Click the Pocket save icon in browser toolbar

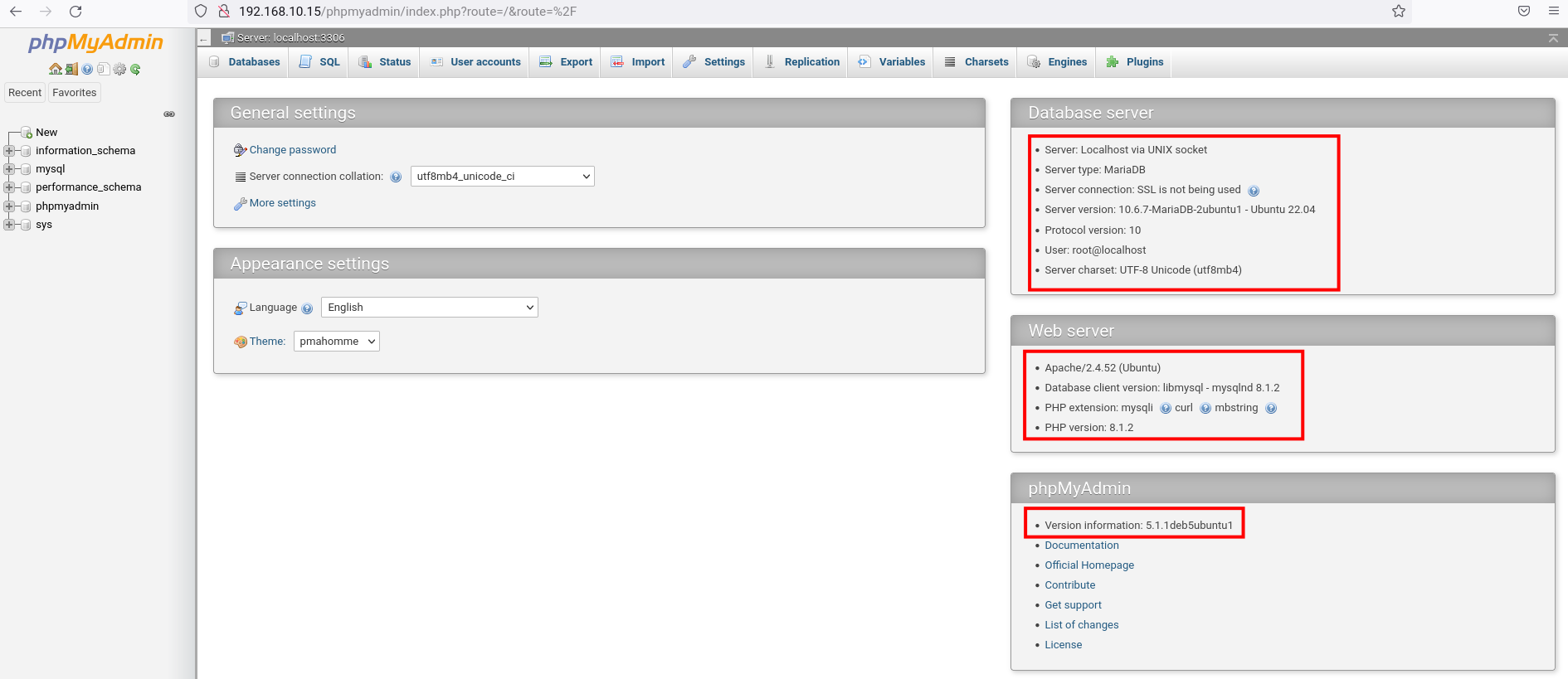[x=1524, y=11]
